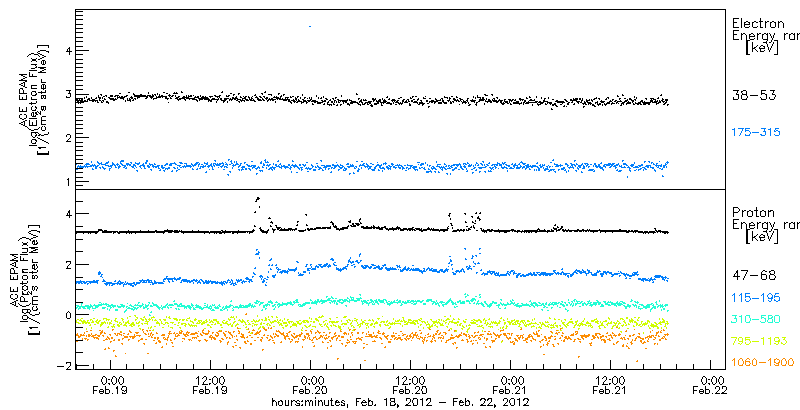Click the 38-53 electron energy legend label
The image size is (800, 410).
pos(754,95)
